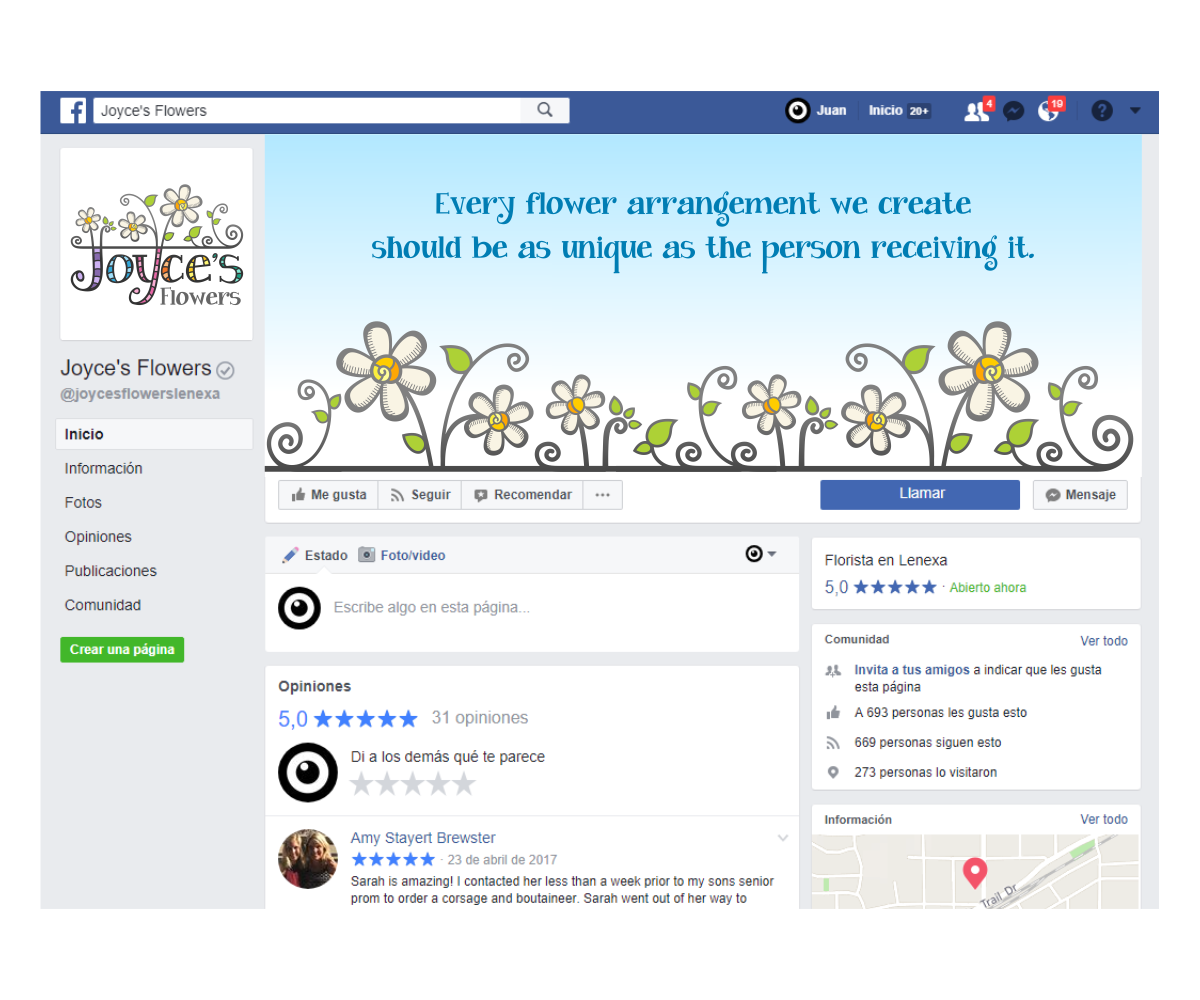
Task: Open Joyce's Flowers profile logo picture
Action: coord(156,244)
